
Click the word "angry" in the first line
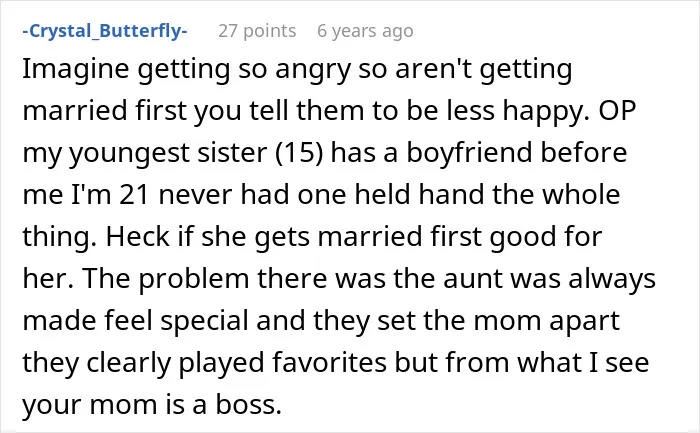point(313,70)
